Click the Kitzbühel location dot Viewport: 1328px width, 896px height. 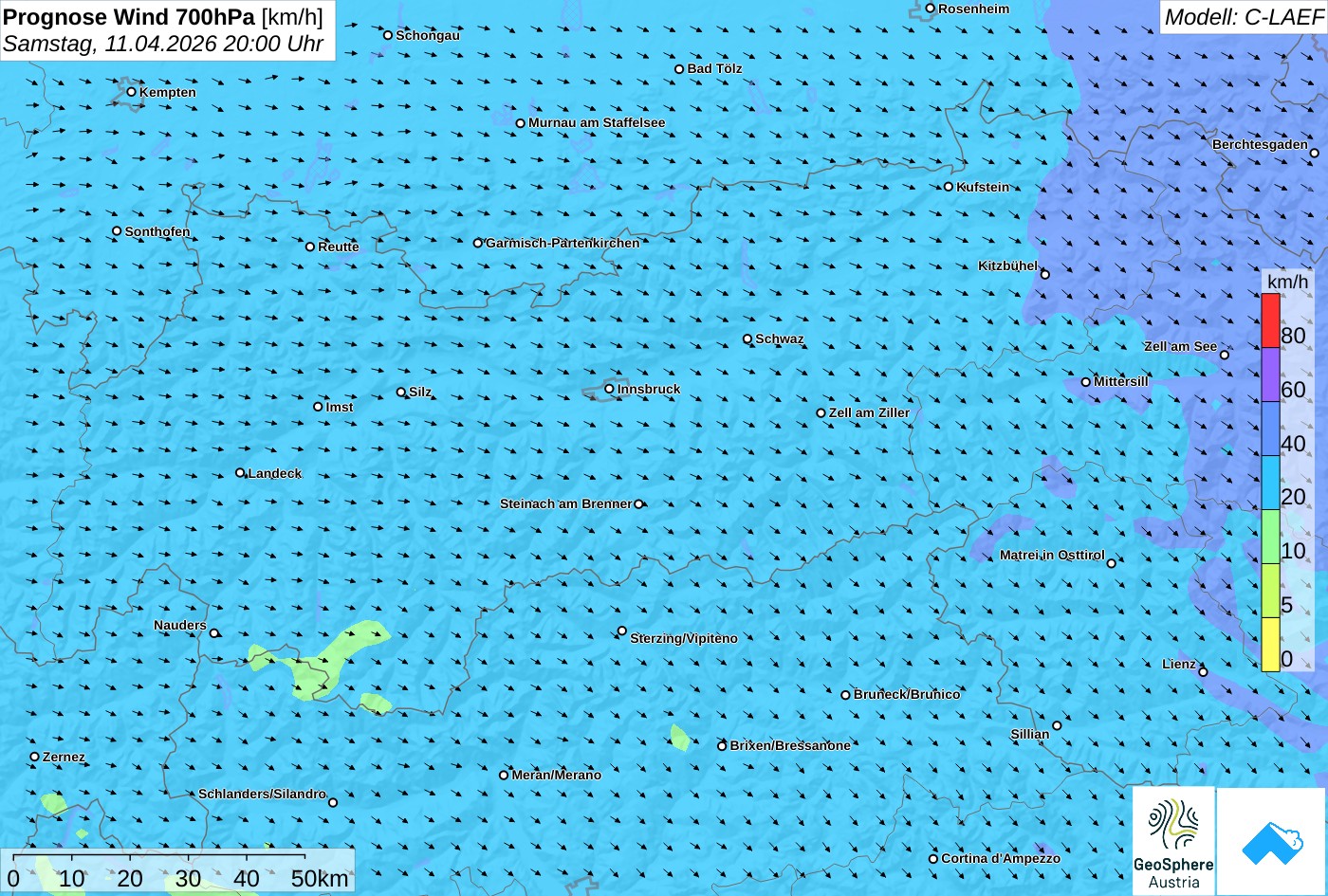coord(1044,274)
